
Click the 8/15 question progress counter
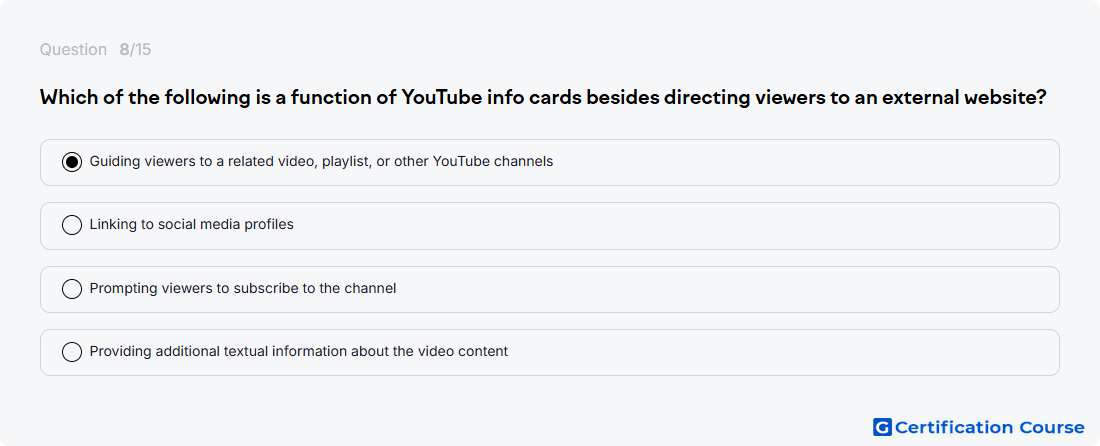point(135,50)
